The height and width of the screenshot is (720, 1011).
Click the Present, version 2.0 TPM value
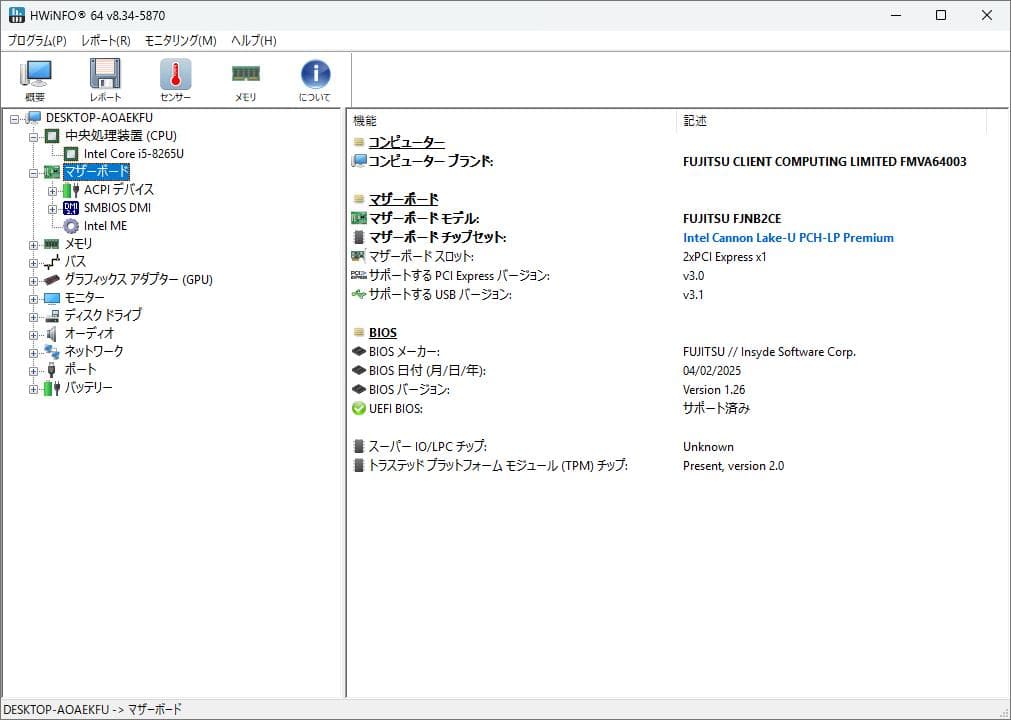click(x=733, y=466)
